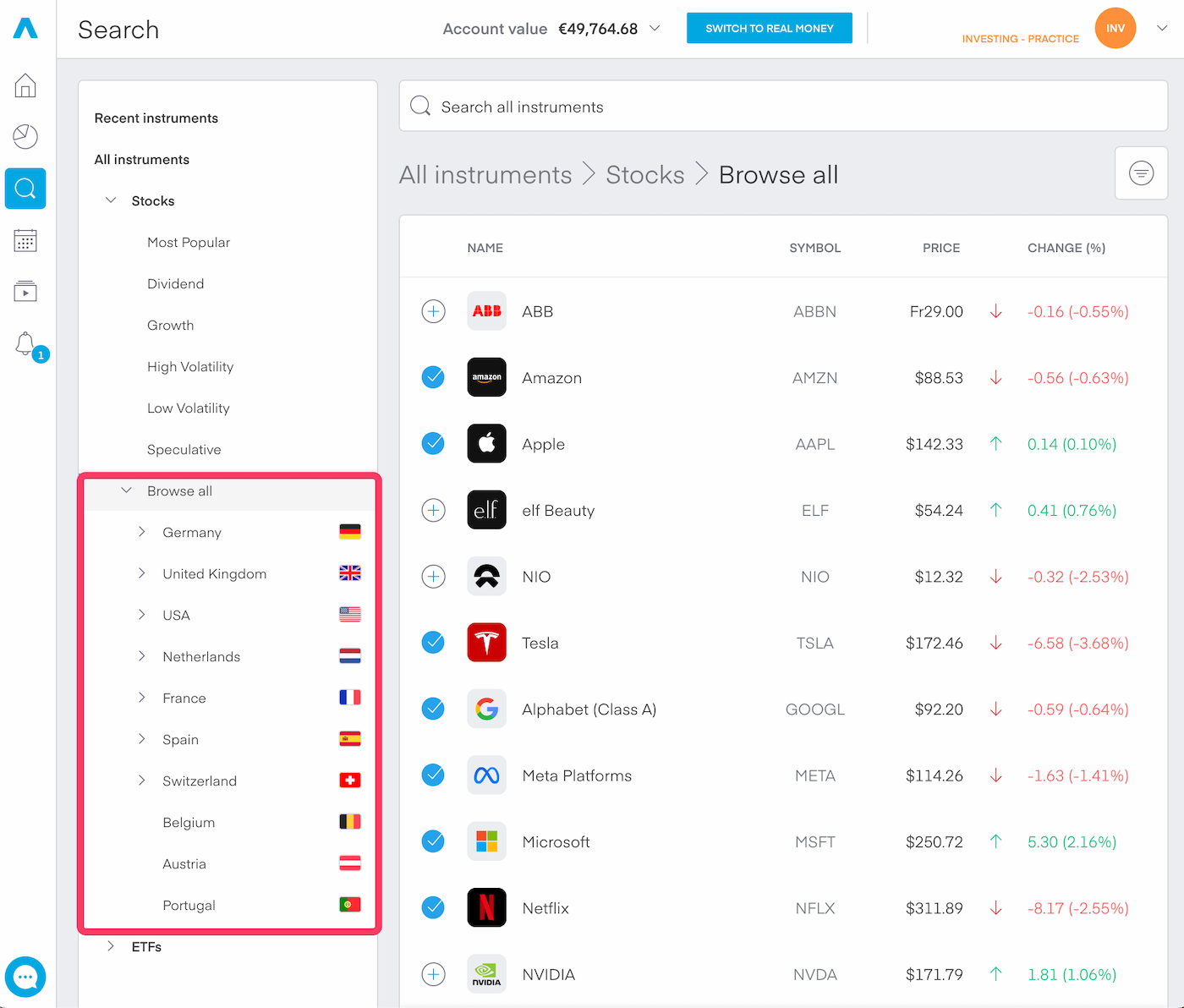Collapse the Stocks tree chevron
1184x1008 pixels.
(x=111, y=200)
